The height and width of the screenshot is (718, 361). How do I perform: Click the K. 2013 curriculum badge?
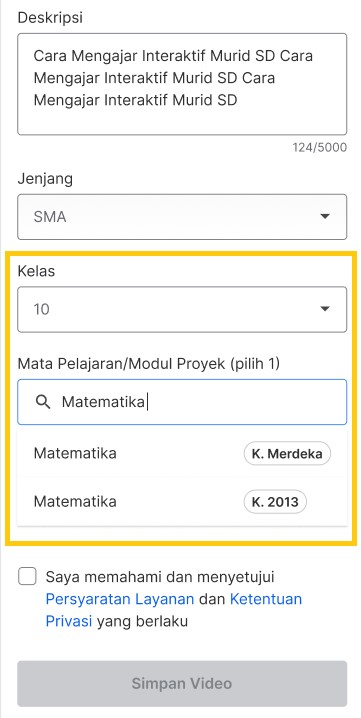click(275, 501)
